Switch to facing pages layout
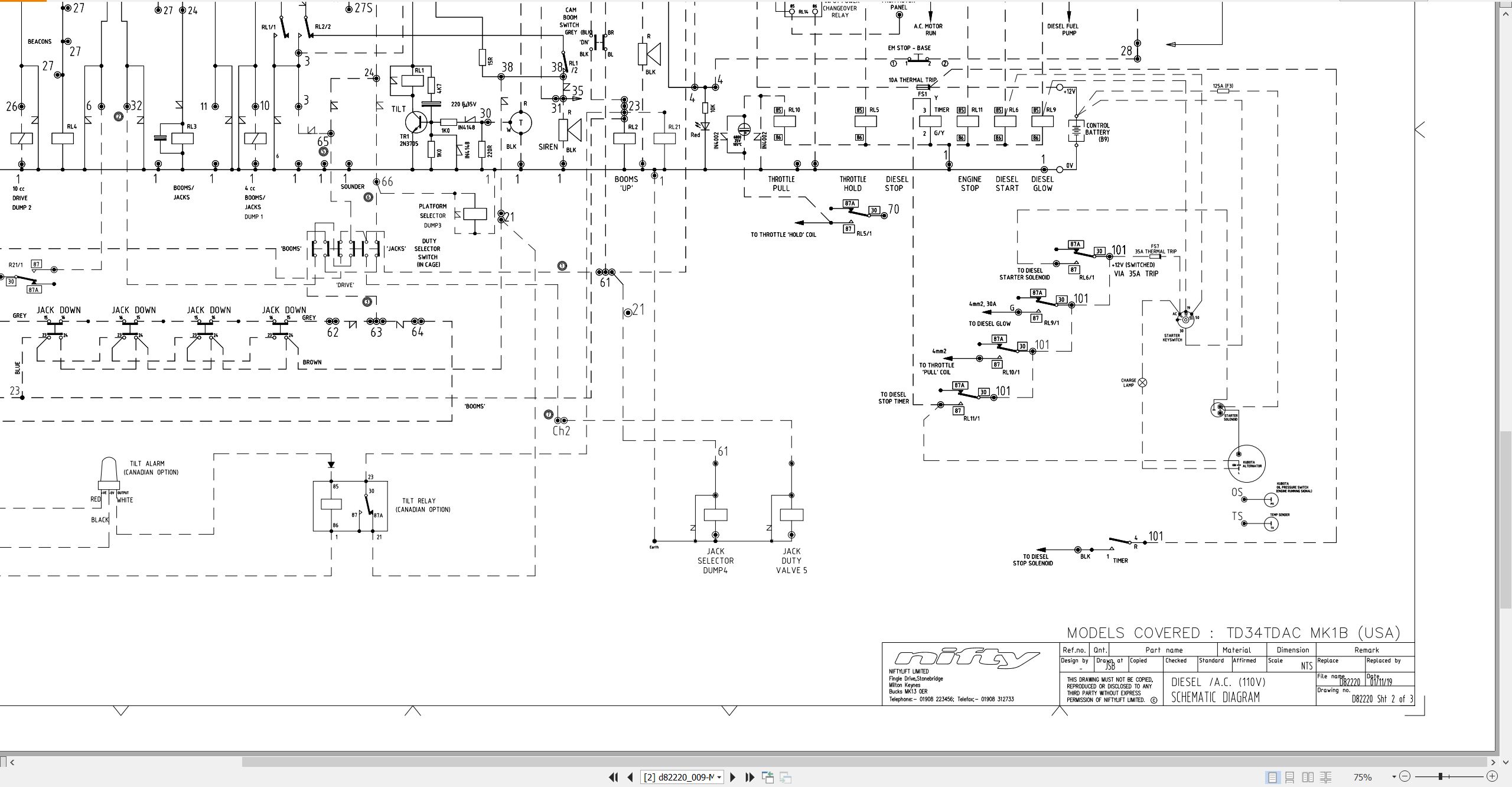Screen dimensions: 1512x787 pos(1308,778)
